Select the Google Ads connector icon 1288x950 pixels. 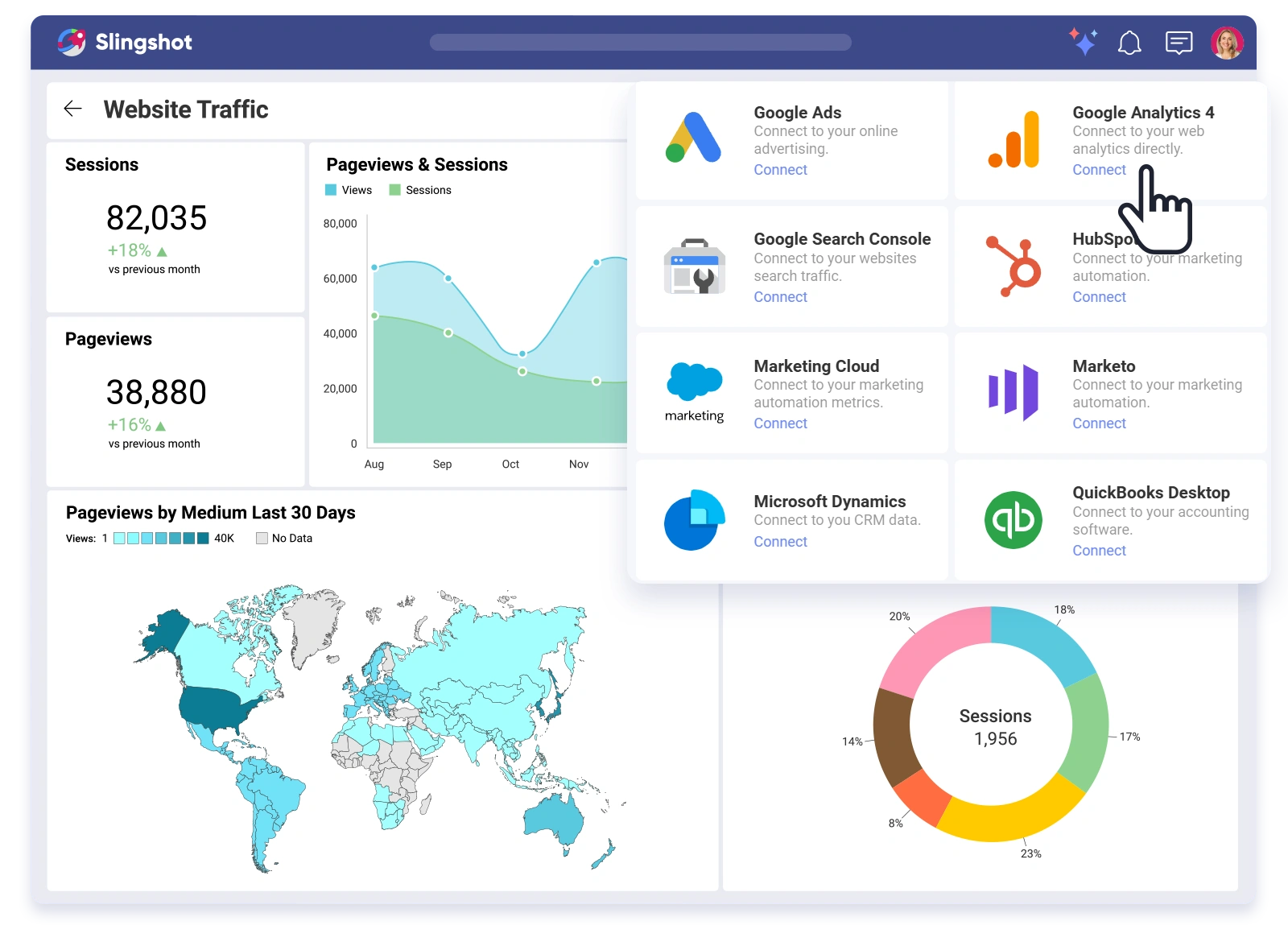point(695,137)
